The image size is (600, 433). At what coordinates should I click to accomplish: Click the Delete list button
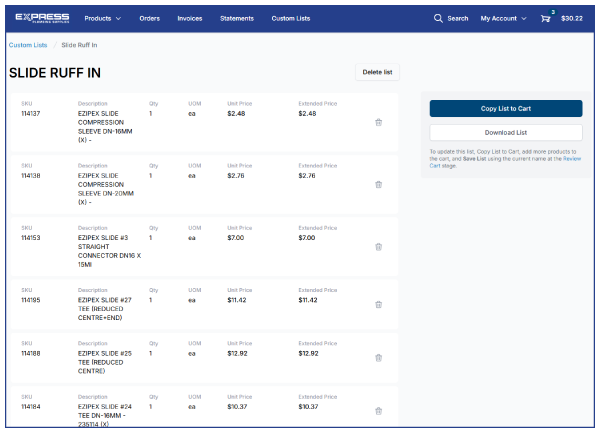point(377,72)
